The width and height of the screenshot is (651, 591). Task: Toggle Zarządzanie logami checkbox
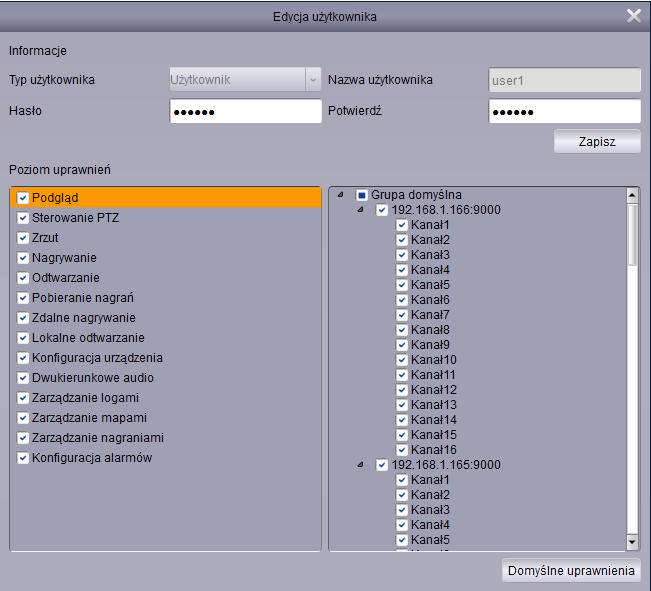[x=22, y=397]
